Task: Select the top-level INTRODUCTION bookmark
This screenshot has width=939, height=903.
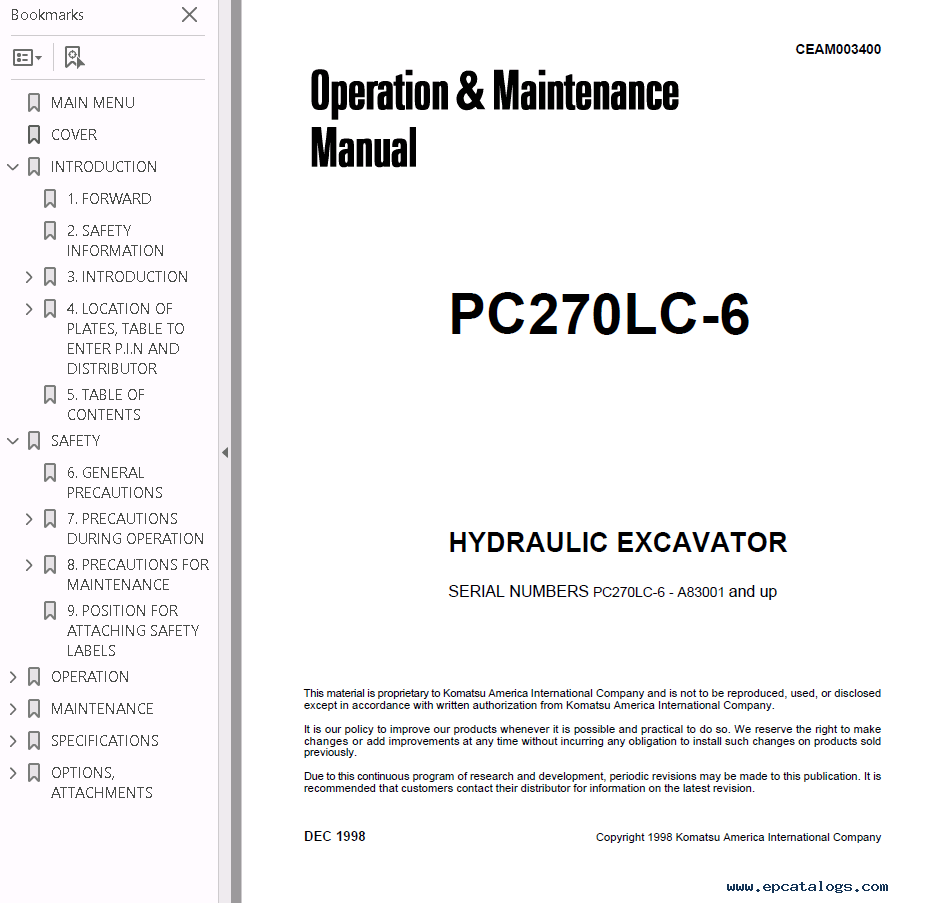Action: tap(104, 166)
